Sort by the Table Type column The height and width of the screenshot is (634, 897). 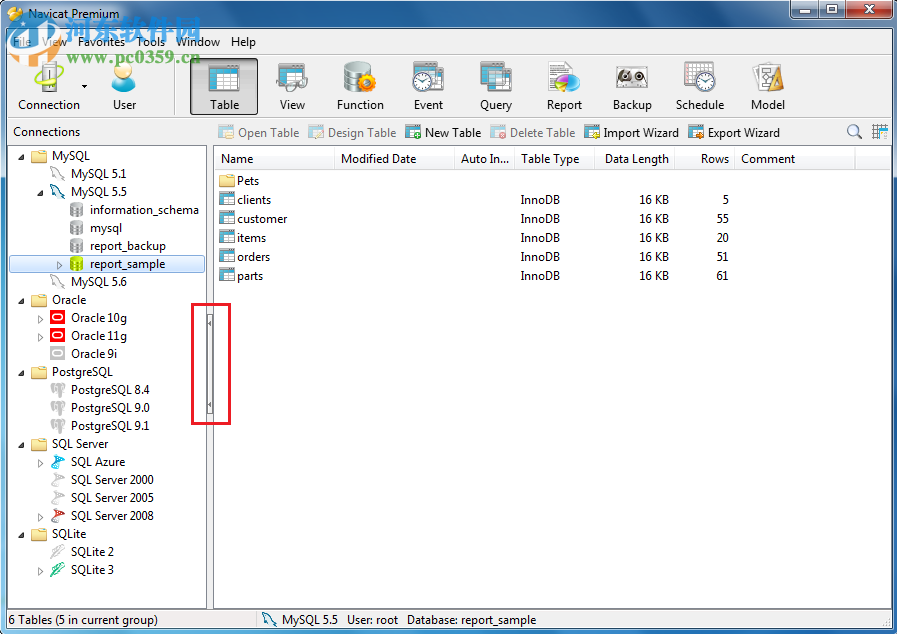[x=554, y=159]
